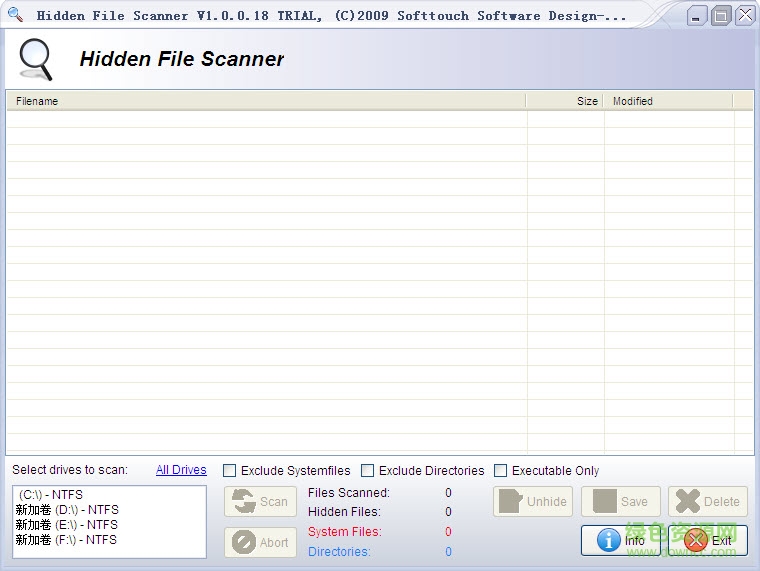Pick the (F:\) - NTFS drive entry

pyautogui.click(x=66, y=540)
